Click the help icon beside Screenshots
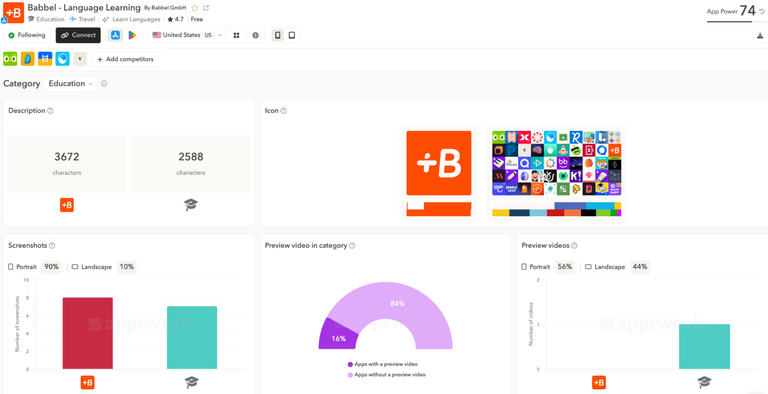 click(x=52, y=246)
